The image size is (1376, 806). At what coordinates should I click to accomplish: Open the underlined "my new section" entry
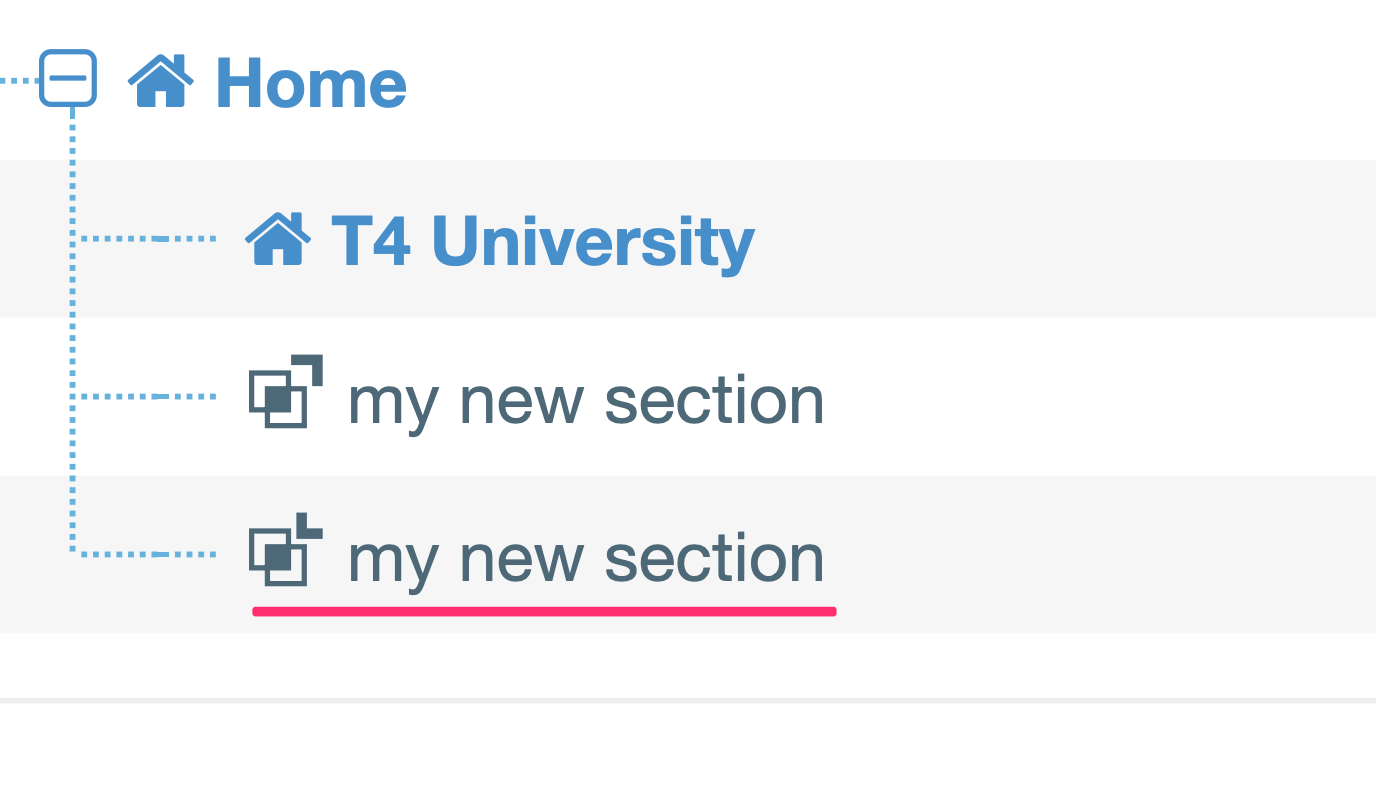585,558
